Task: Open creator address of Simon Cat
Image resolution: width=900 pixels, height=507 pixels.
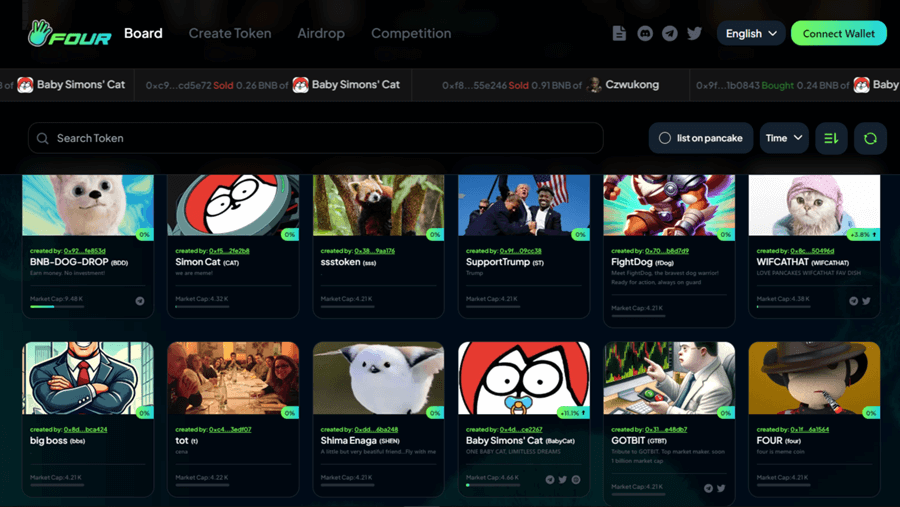Action: [229, 251]
